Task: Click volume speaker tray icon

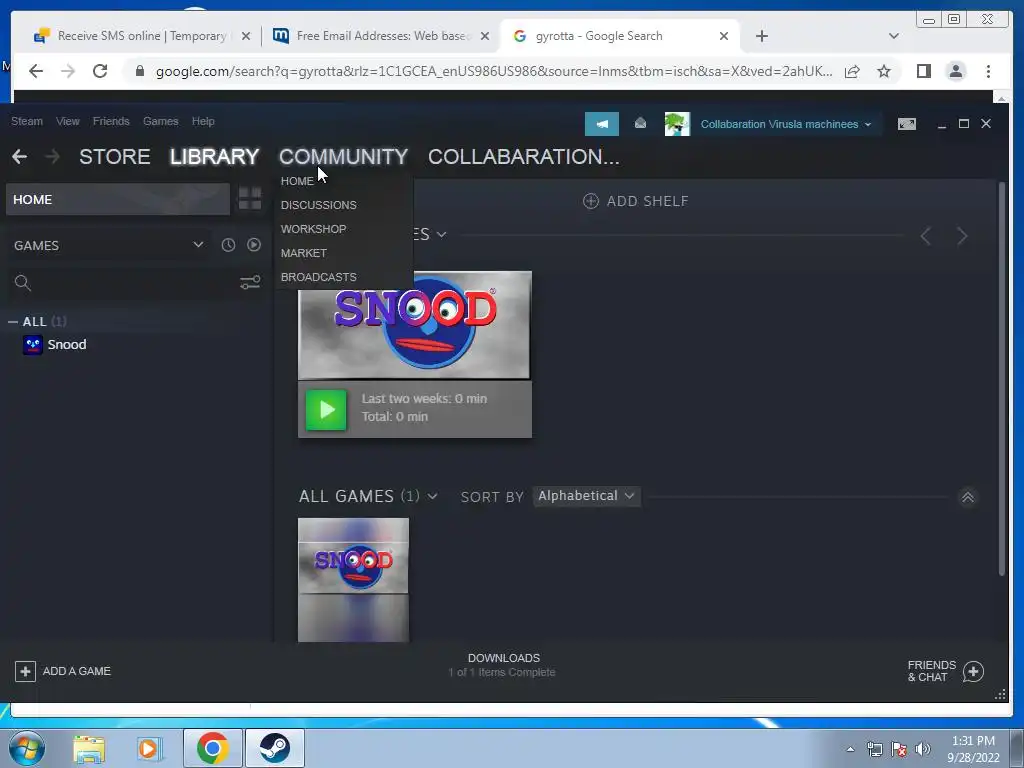Action: (923, 749)
